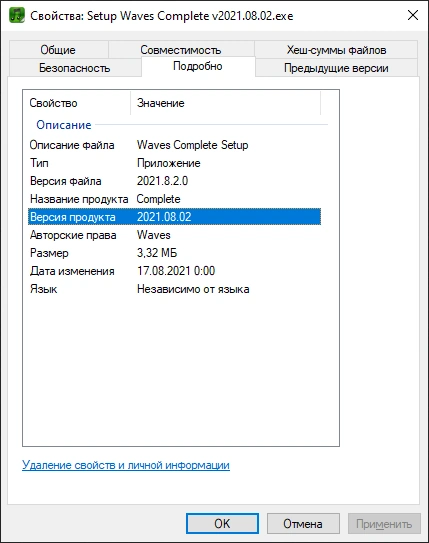Select the Дата изменения row

(175, 271)
